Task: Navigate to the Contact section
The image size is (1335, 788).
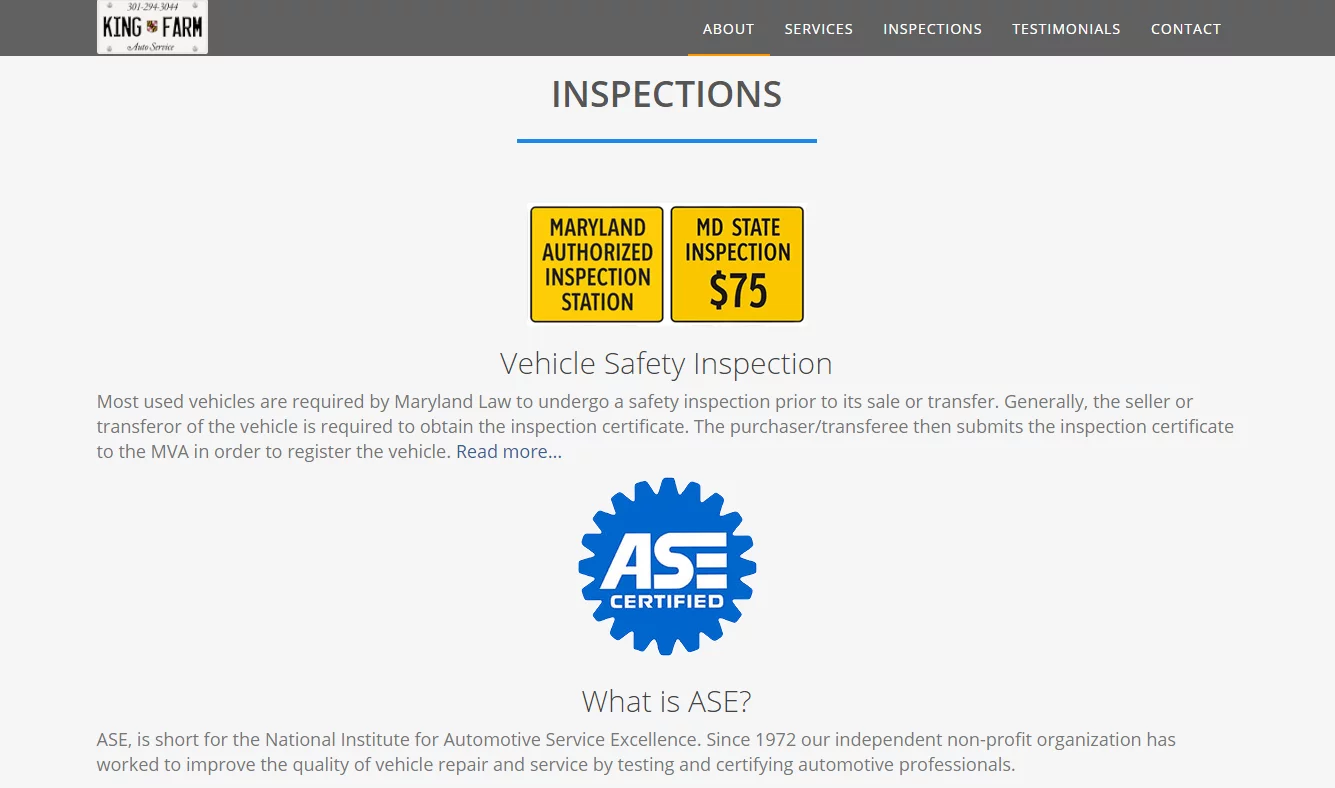Action: pyautogui.click(x=1185, y=29)
